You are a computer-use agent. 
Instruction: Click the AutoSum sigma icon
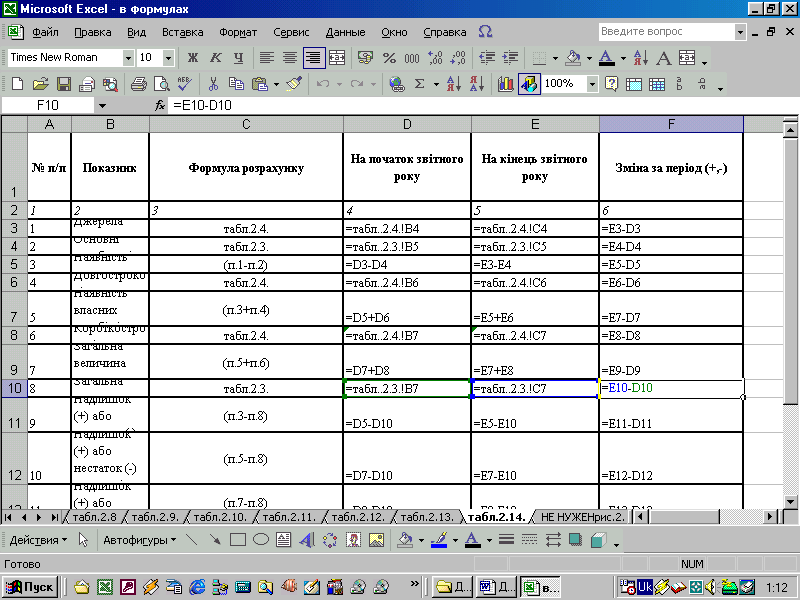pos(420,84)
